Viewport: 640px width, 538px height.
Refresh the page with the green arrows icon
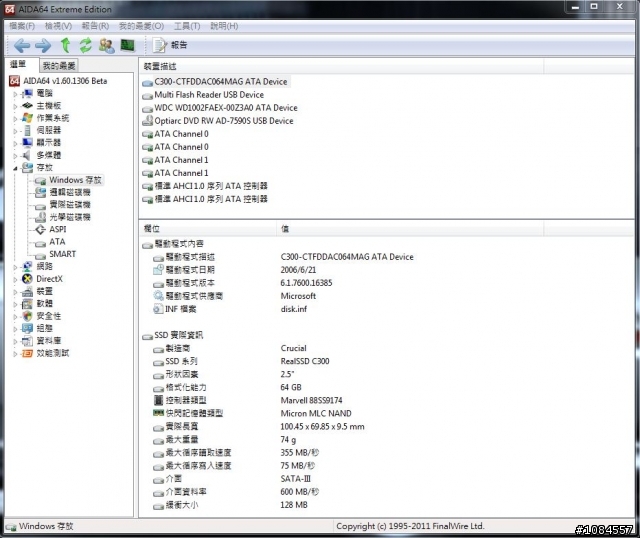point(85,45)
